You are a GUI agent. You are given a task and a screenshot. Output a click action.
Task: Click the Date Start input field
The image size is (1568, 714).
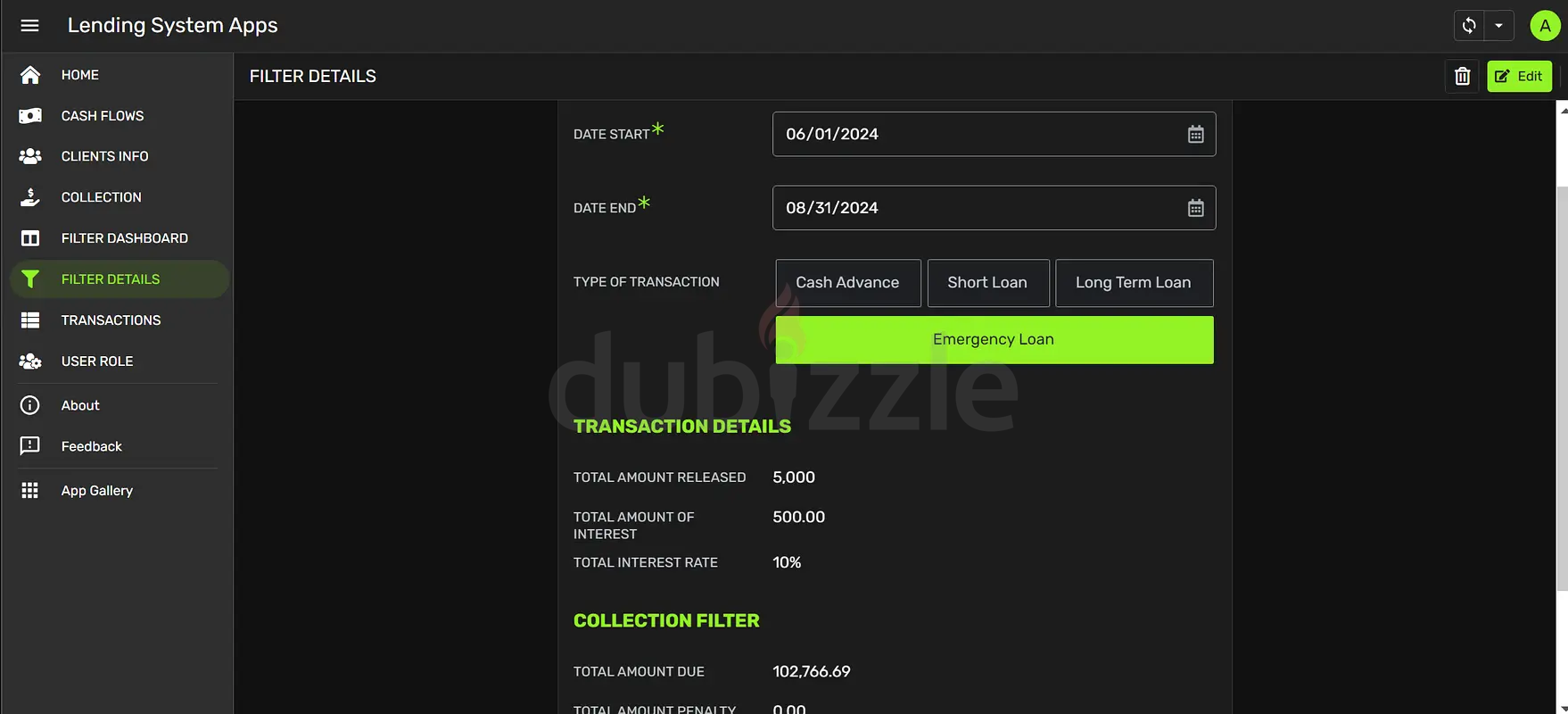(x=972, y=135)
